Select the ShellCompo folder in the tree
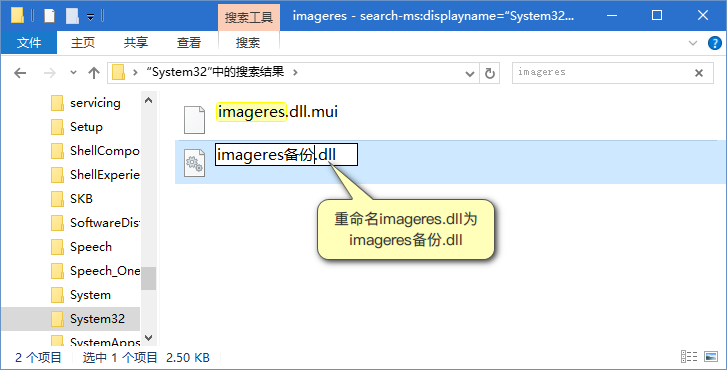The width and height of the screenshot is (727, 370). click(104, 151)
